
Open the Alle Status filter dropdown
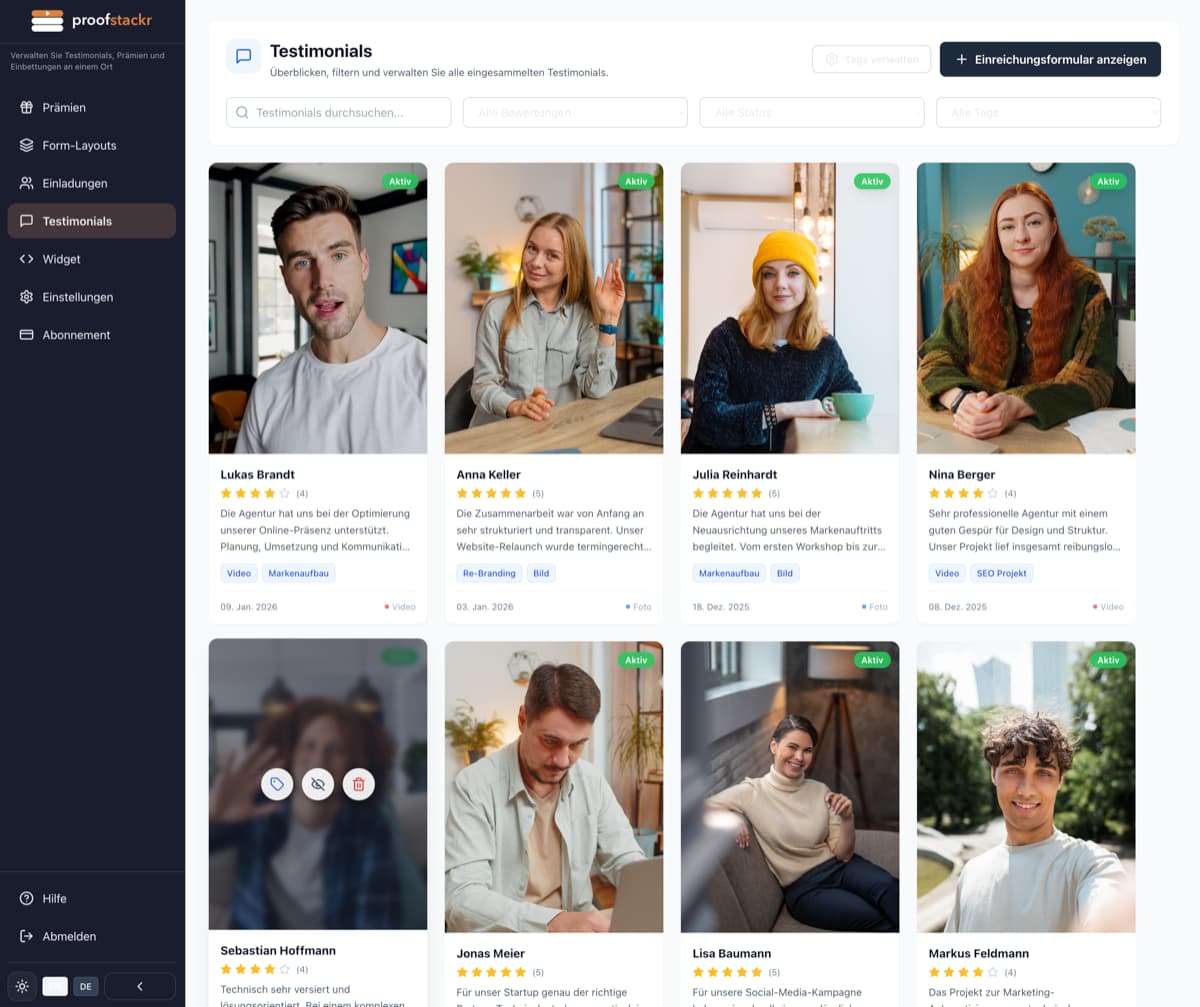[x=812, y=112]
